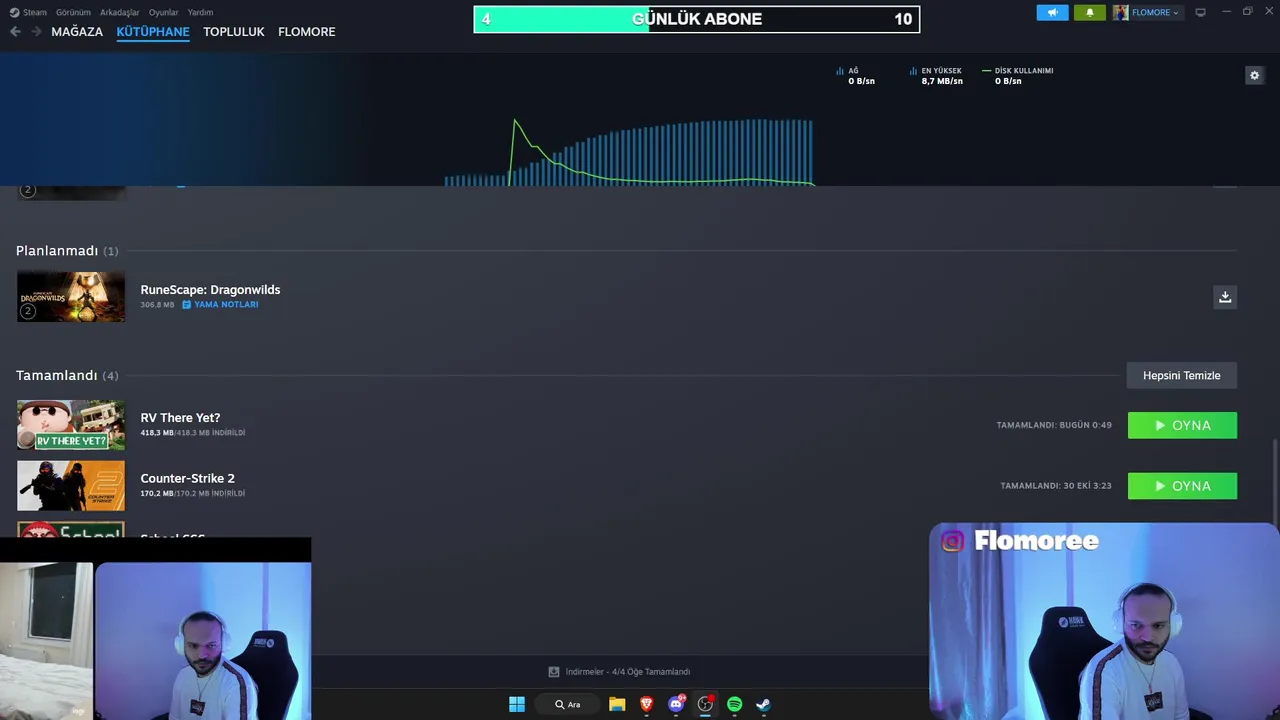Click the taskbar Ara search box
Viewport: 1280px width, 720px height.
(568, 704)
